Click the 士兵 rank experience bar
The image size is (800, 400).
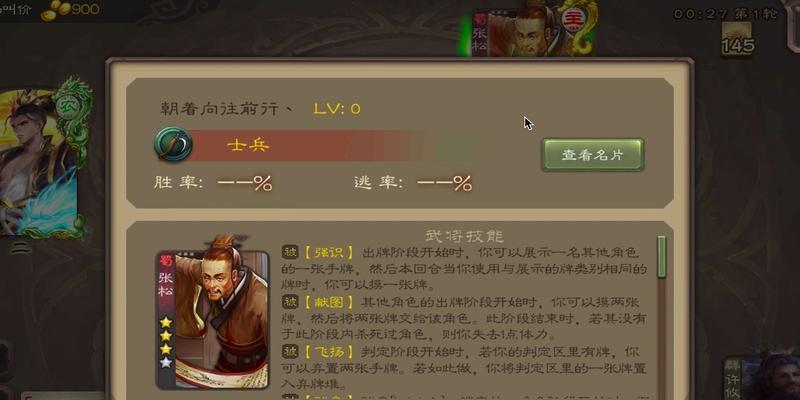tap(331, 145)
